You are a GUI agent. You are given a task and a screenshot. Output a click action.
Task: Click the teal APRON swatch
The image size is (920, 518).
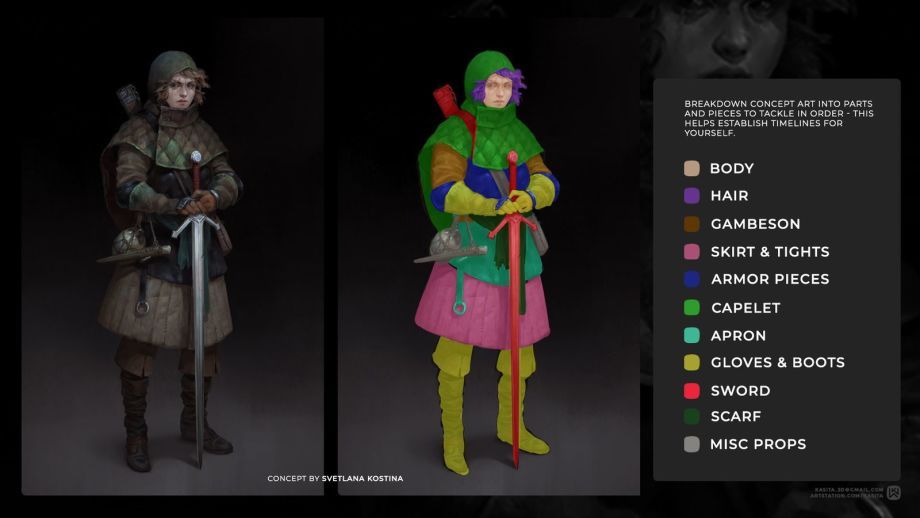point(692,335)
